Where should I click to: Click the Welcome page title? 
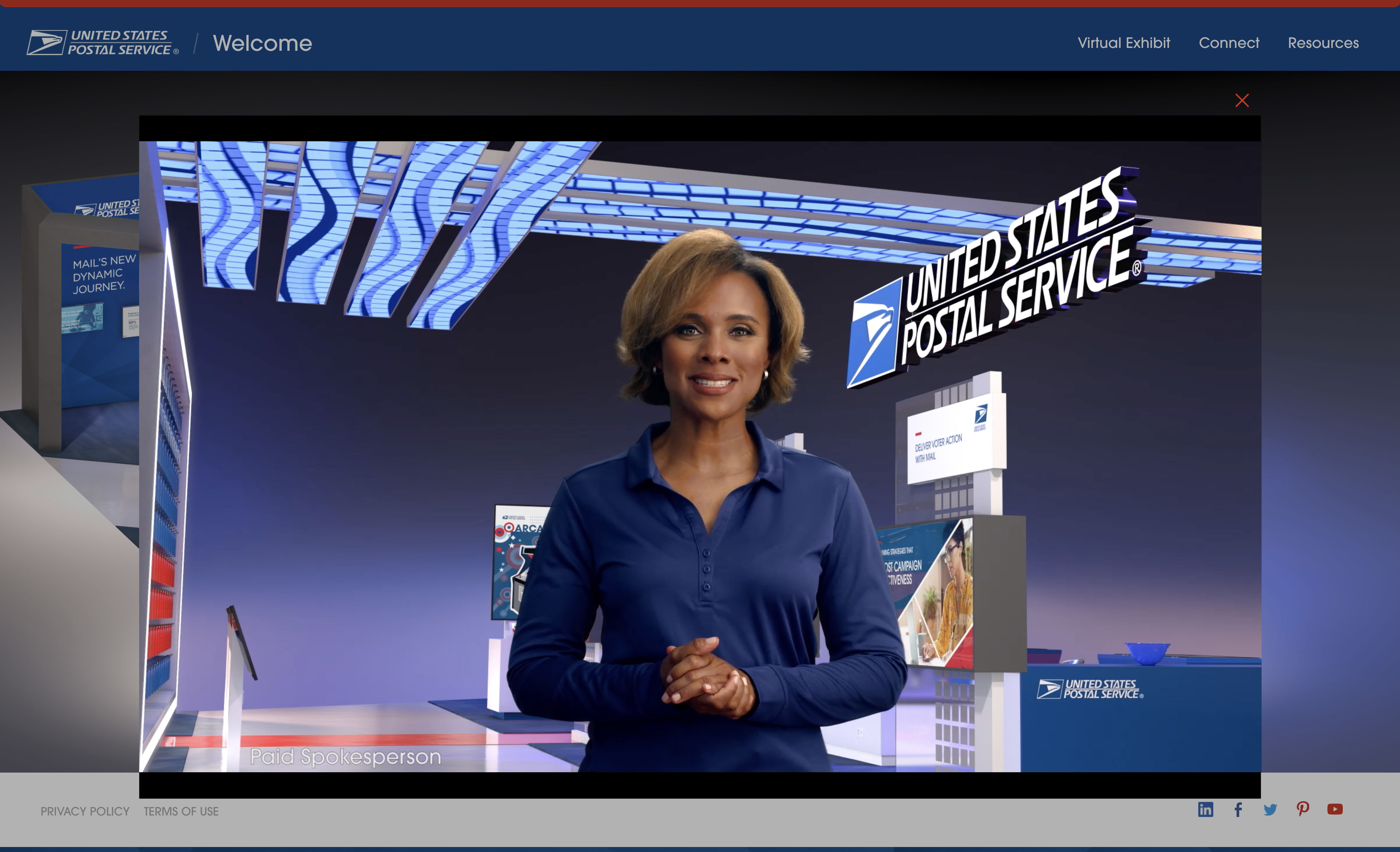263,43
